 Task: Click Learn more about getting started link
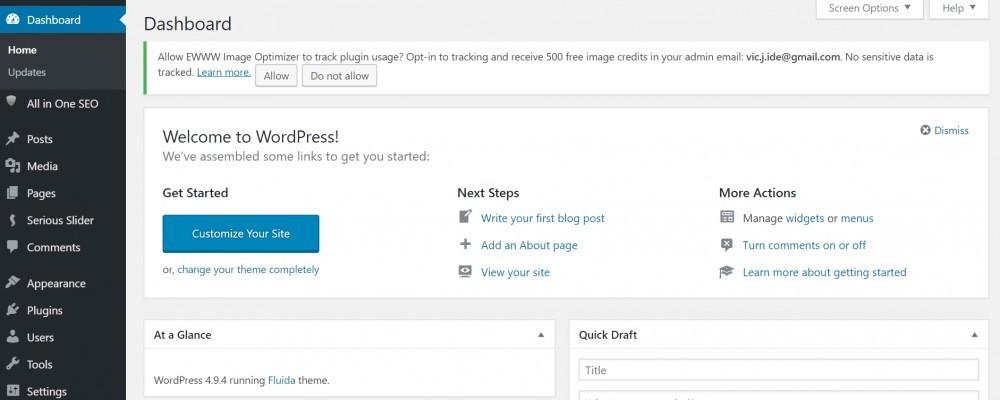point(825,272)
